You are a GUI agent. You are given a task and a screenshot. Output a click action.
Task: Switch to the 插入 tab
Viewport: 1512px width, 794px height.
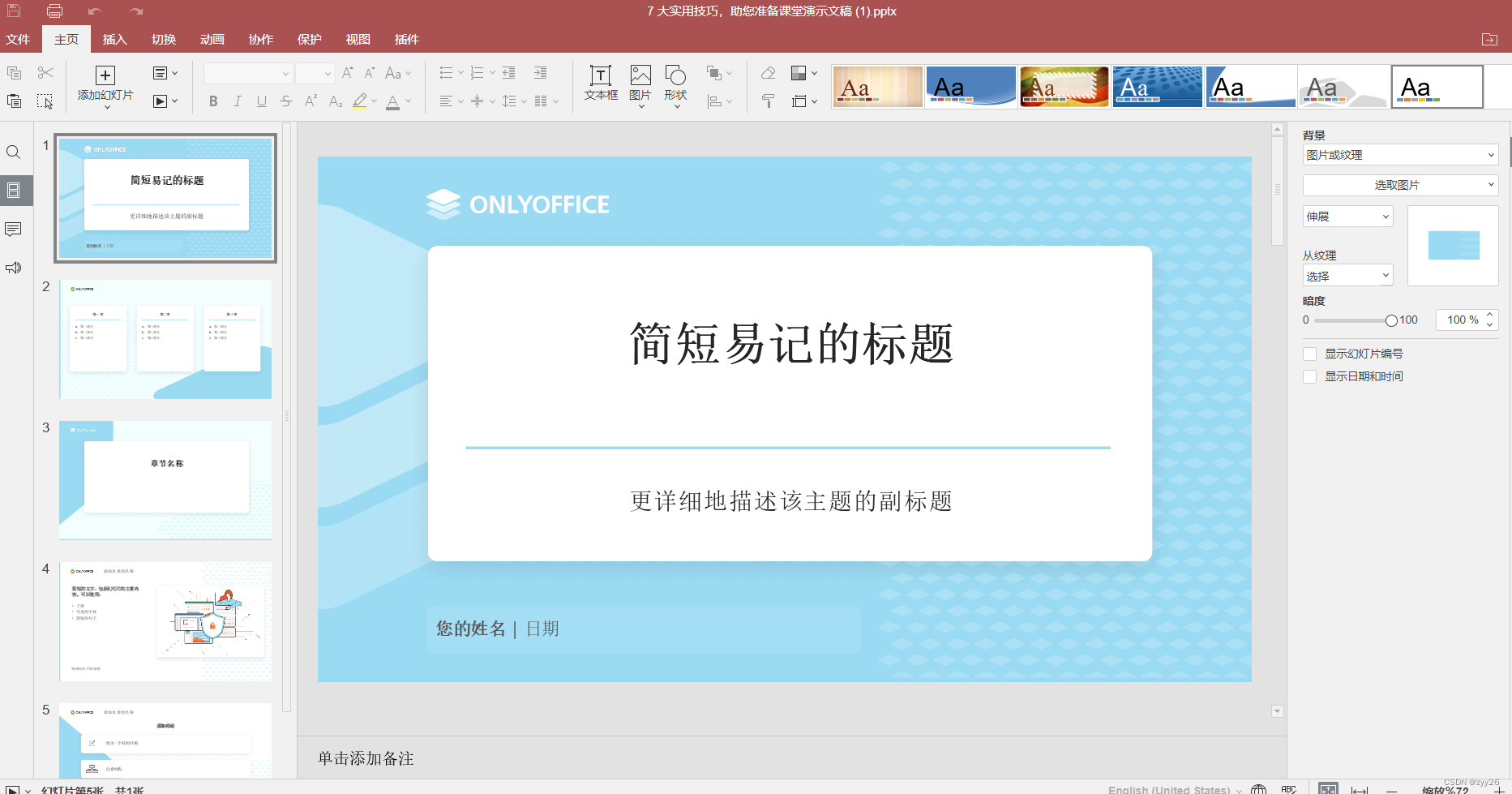pos(115,39)
